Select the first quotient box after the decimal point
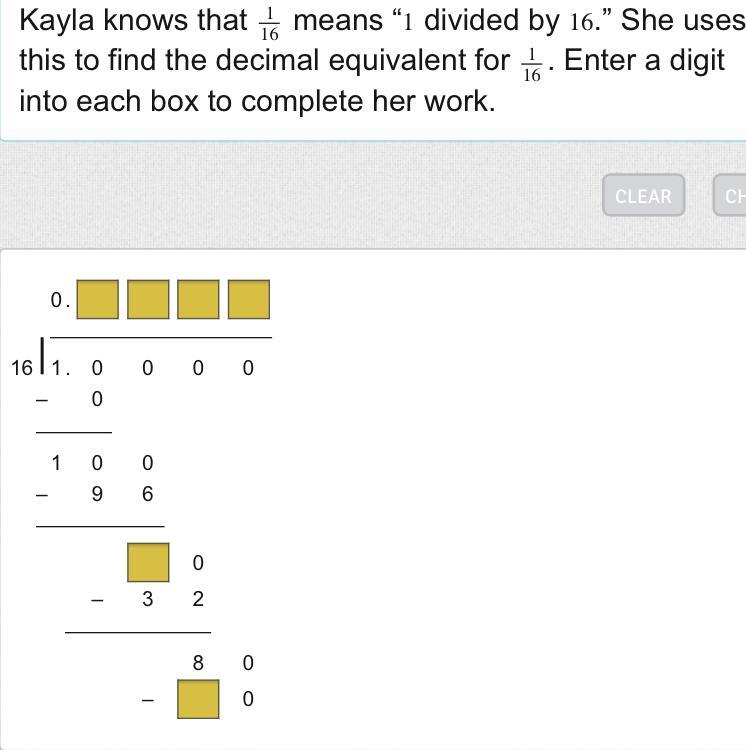Viewport: 746px width, 750px height. click(98, 299)
